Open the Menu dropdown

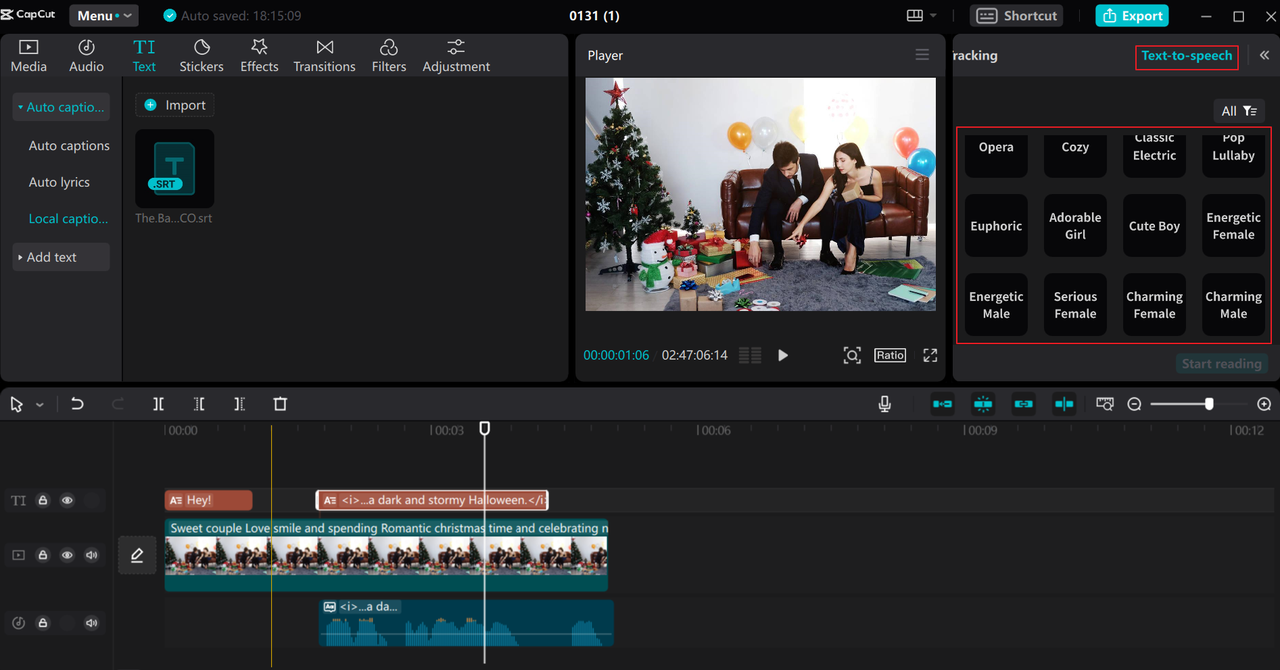click(x=104, y=16)
